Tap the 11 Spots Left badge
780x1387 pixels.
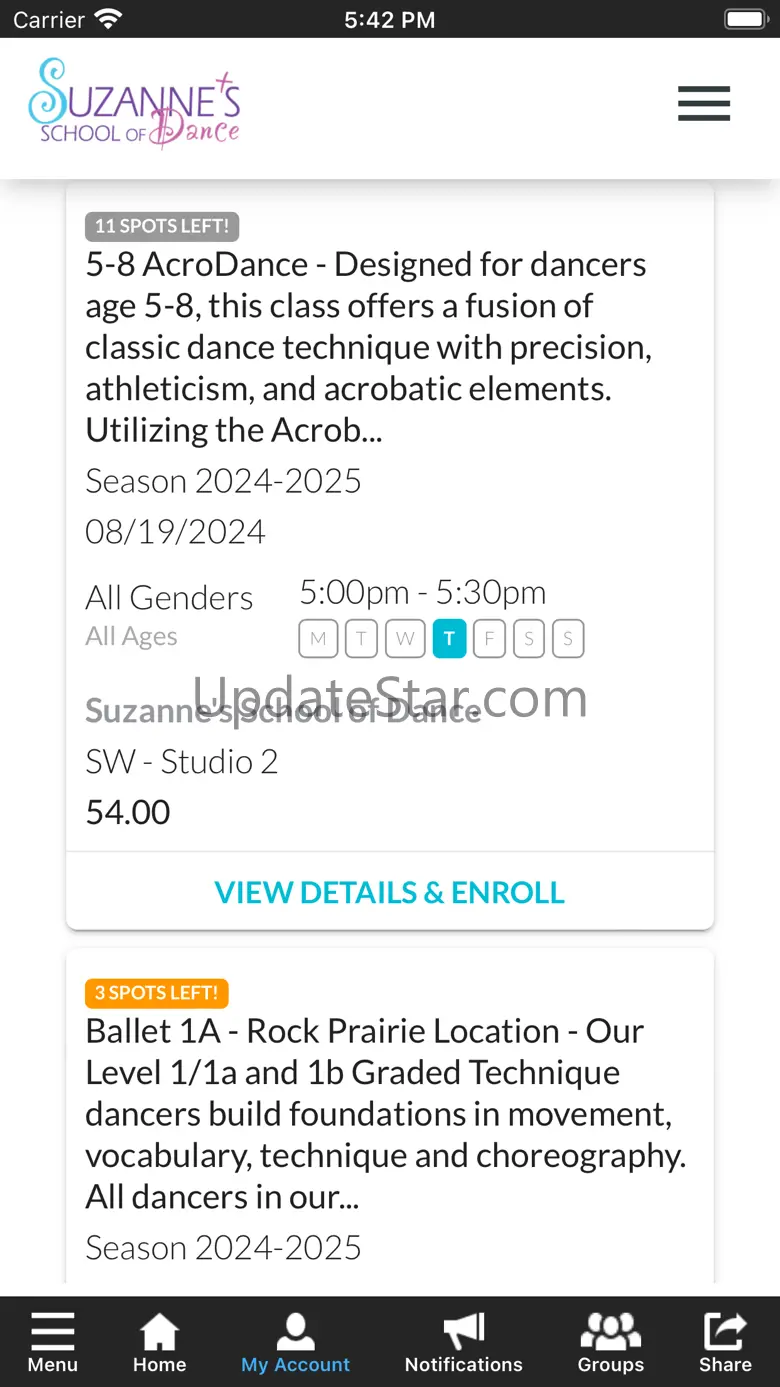[162, 226]
